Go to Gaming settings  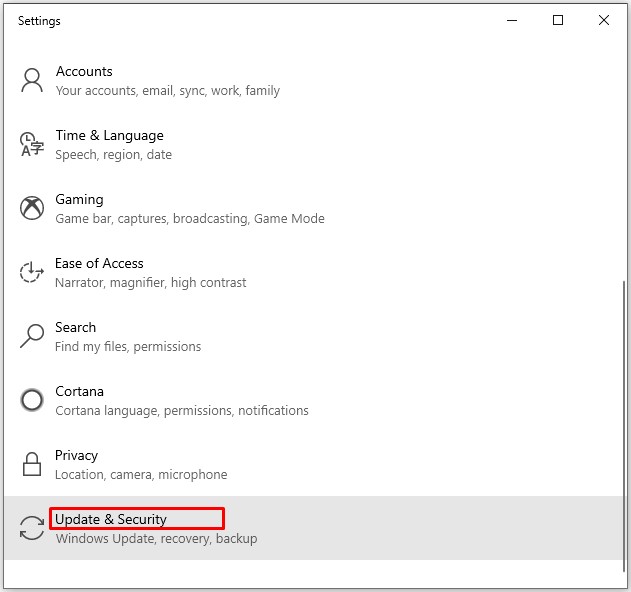click(79, 200)
